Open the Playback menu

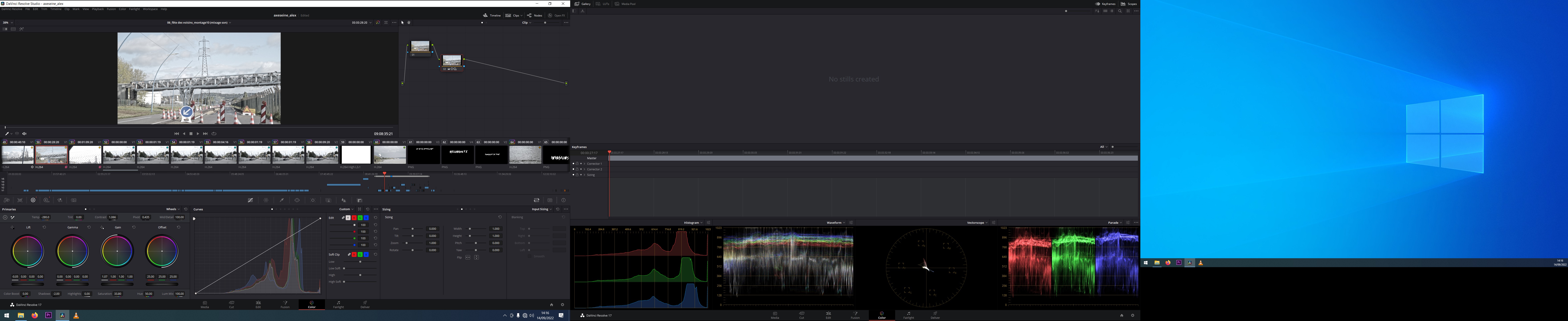[98, 9]
